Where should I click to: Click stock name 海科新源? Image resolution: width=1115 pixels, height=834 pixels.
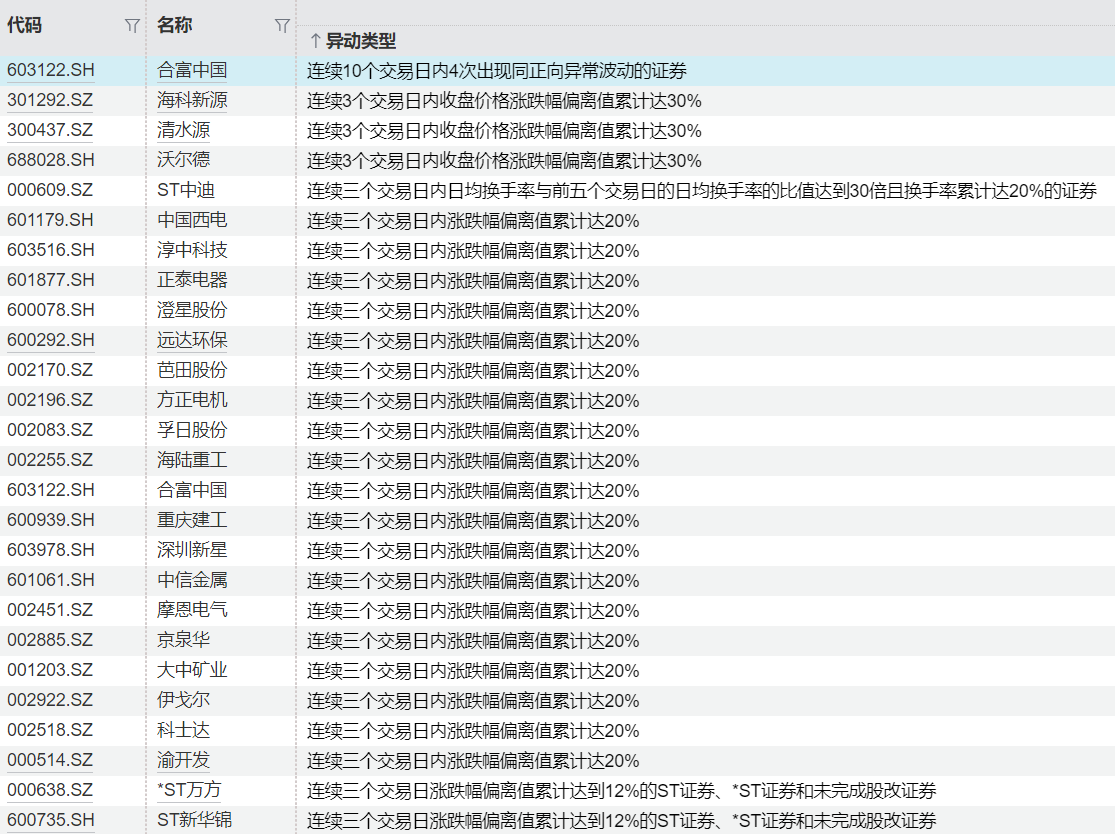click(x=192, y=101)
